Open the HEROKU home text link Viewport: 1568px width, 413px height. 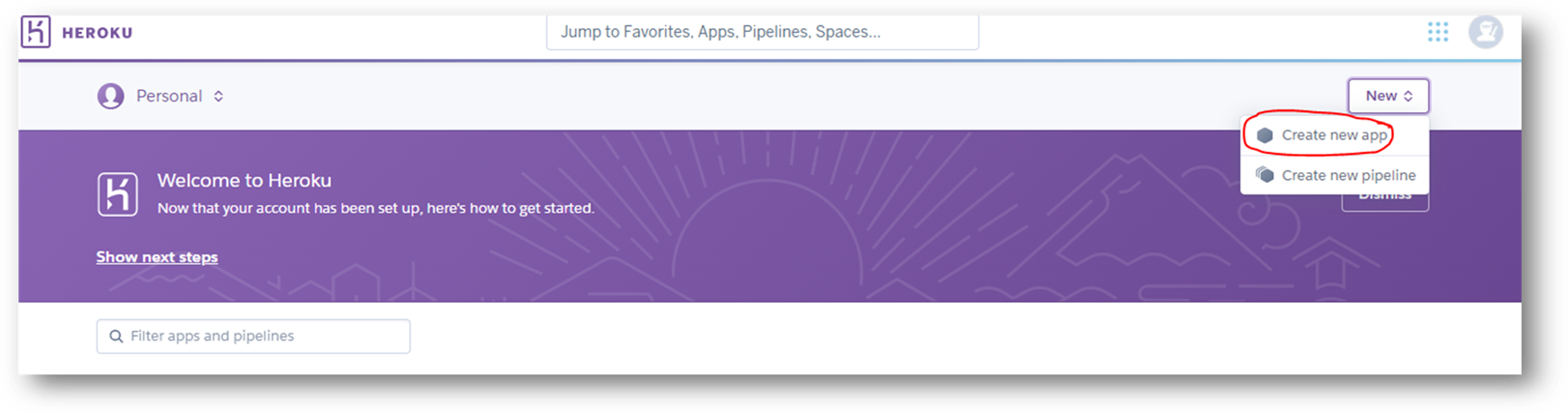(x=98, y=33)
